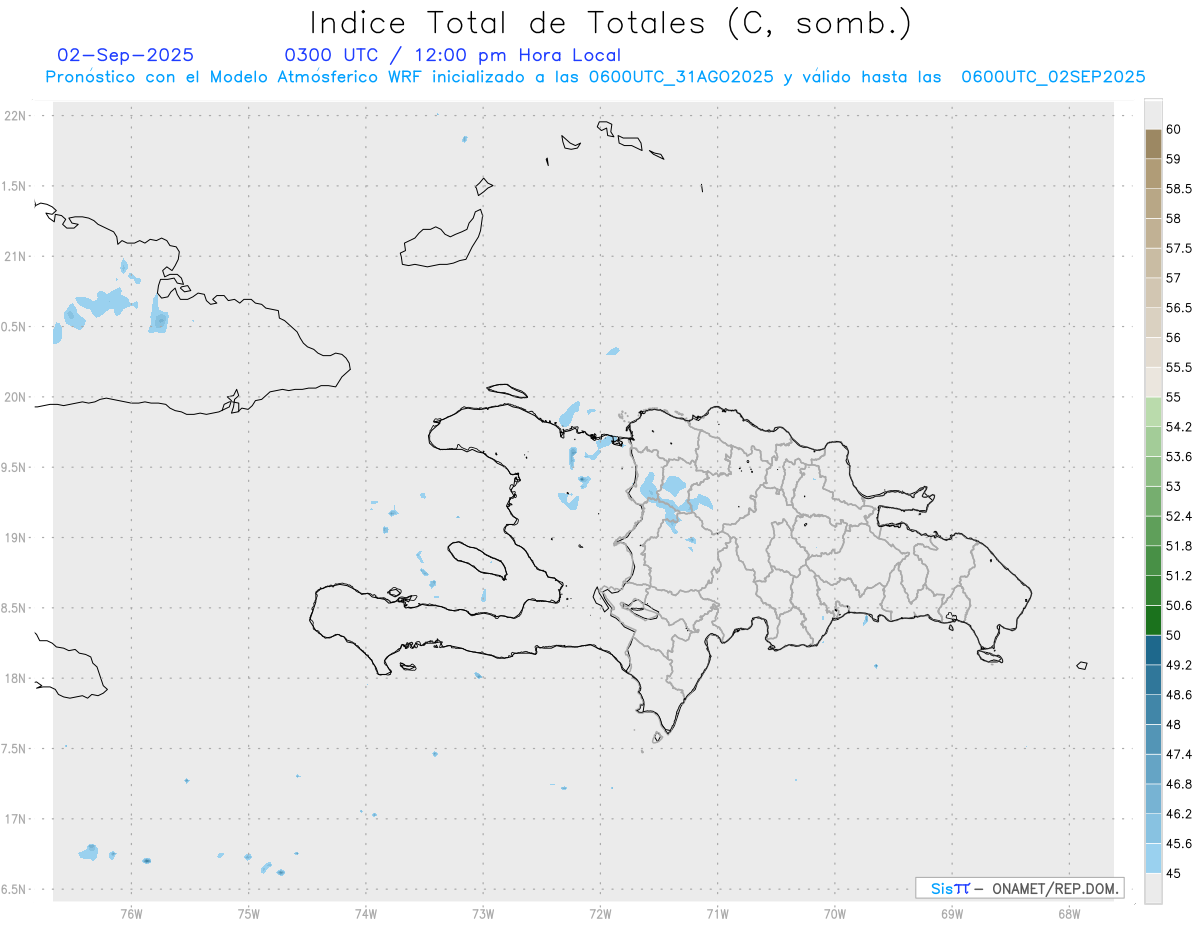This screenshot has height=927, width=1200.
Task: Click the "18N" latitude label
Action: click(x=16, y=678)
